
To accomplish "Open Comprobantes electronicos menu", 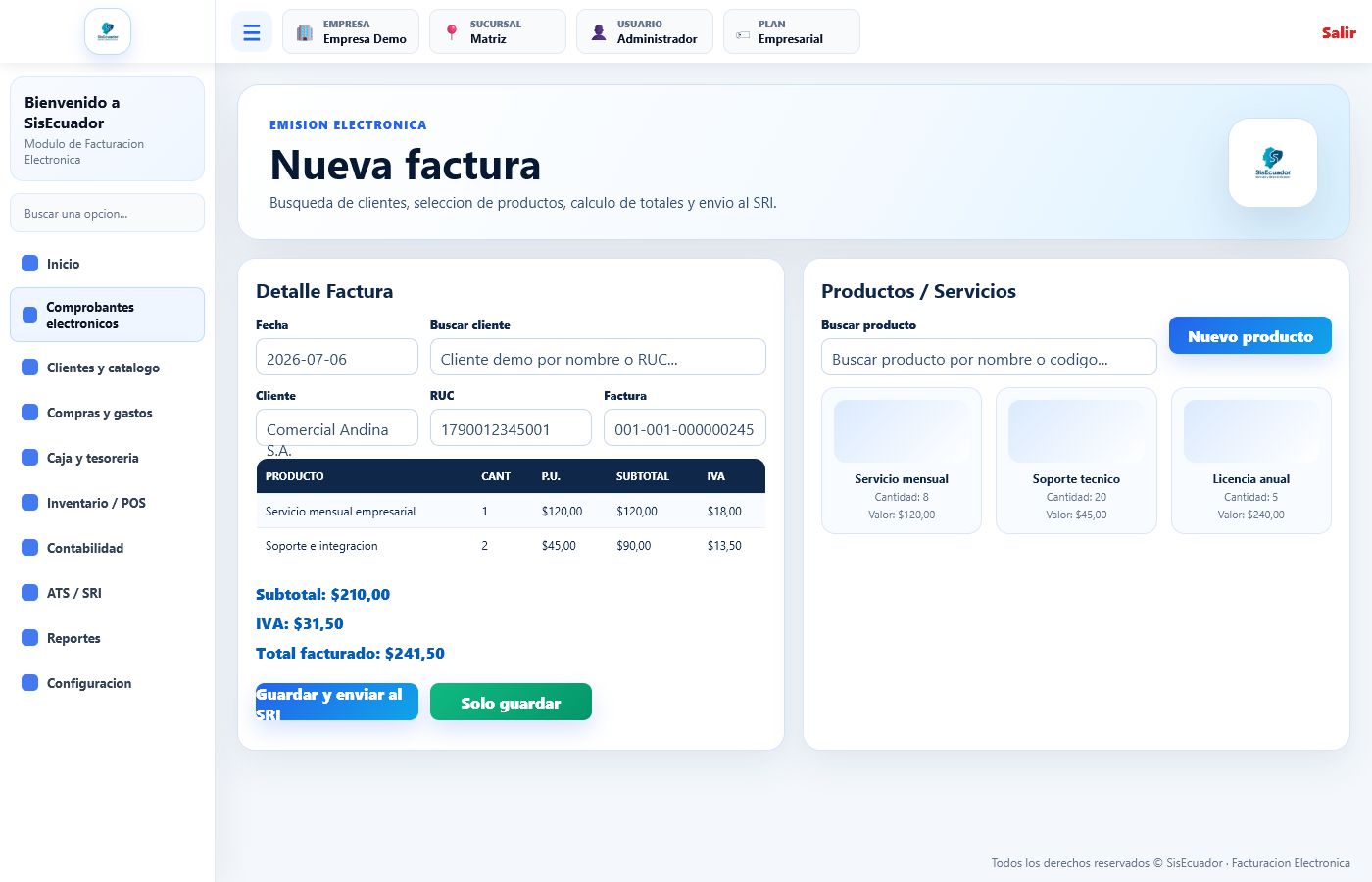I will tap(107, 315).
